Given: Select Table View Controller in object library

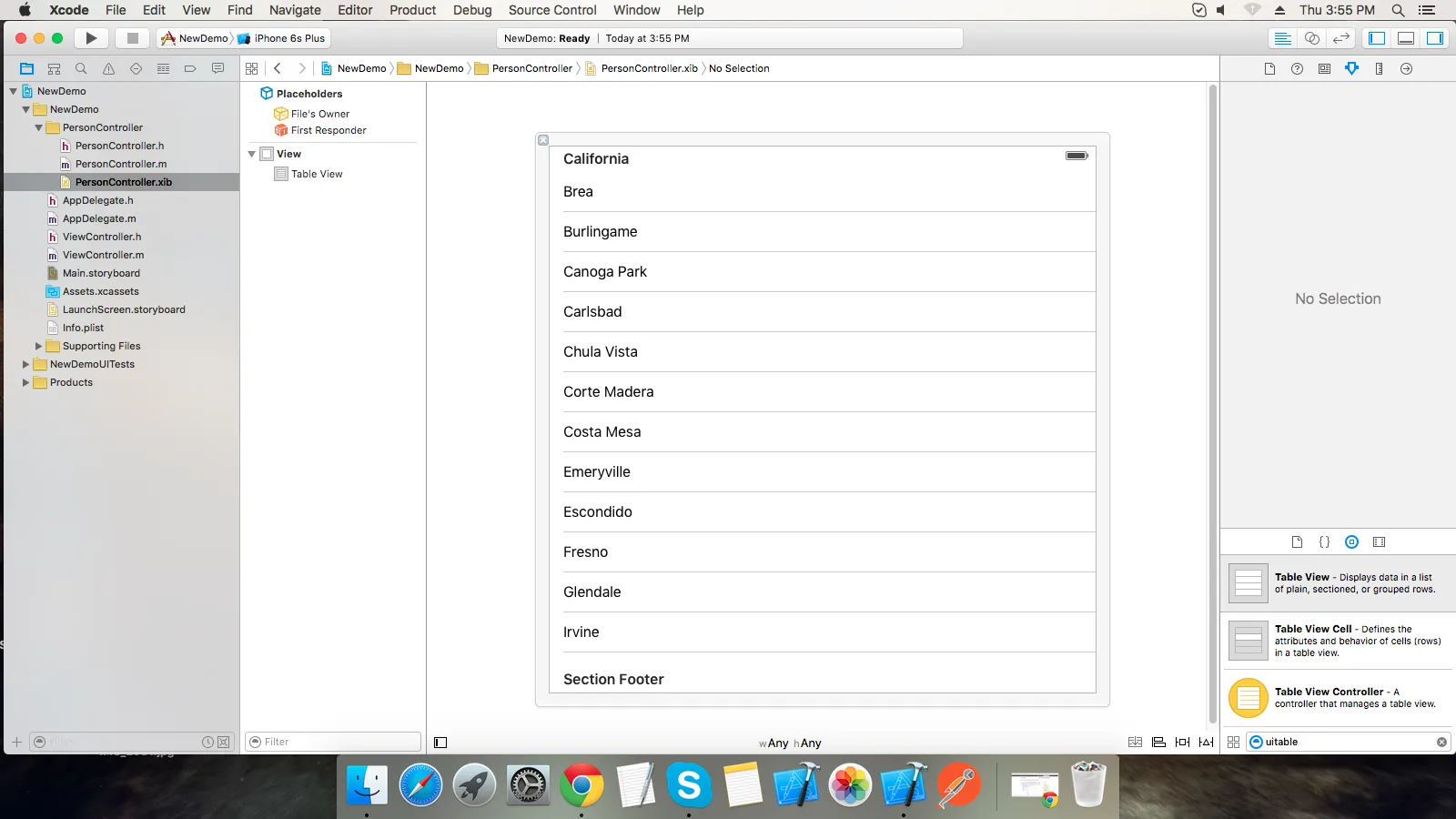Looking at the screenshot, I should coord(1338,698).
